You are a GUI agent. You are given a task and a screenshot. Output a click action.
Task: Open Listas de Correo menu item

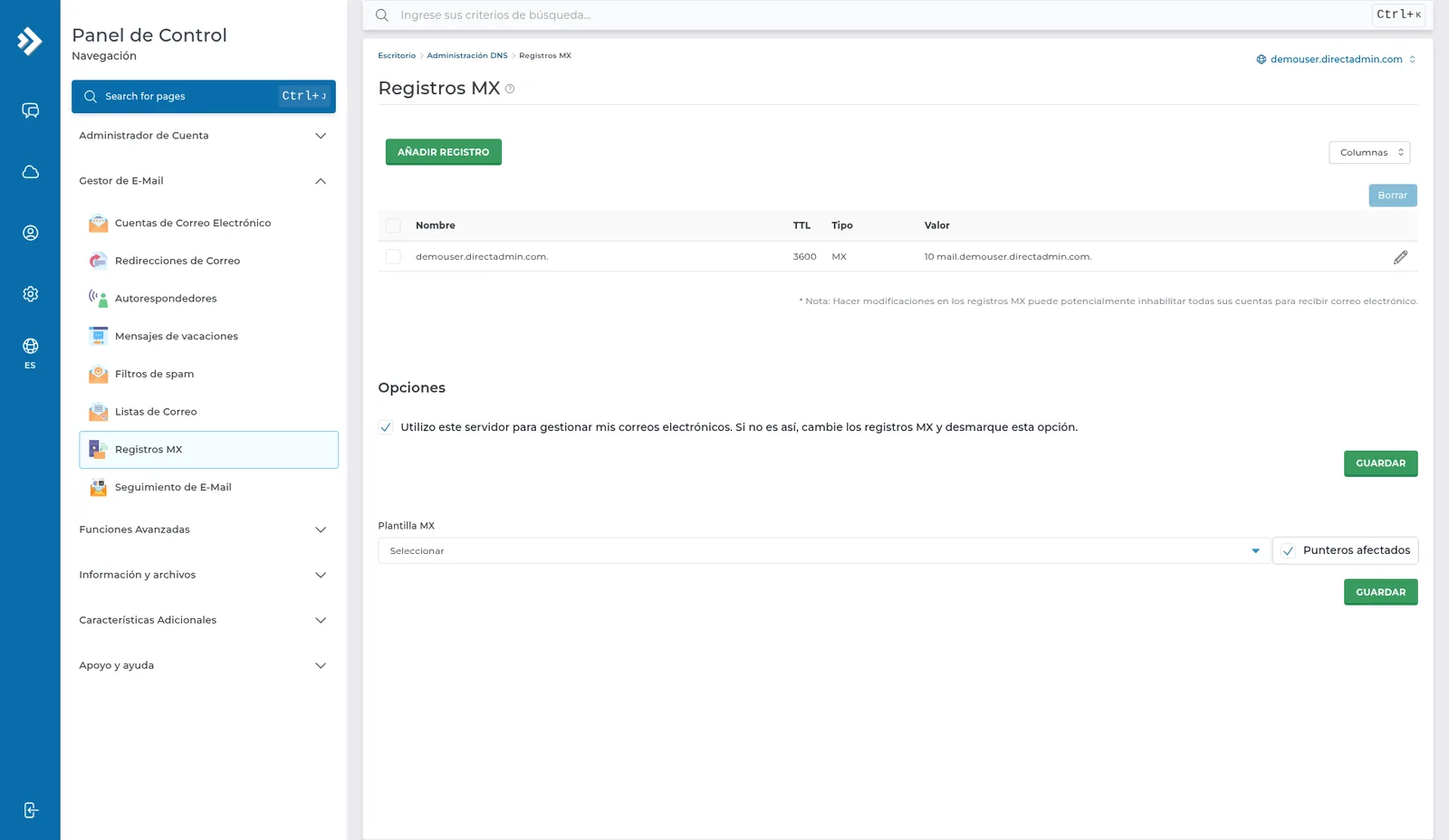[x=208, y=412]
